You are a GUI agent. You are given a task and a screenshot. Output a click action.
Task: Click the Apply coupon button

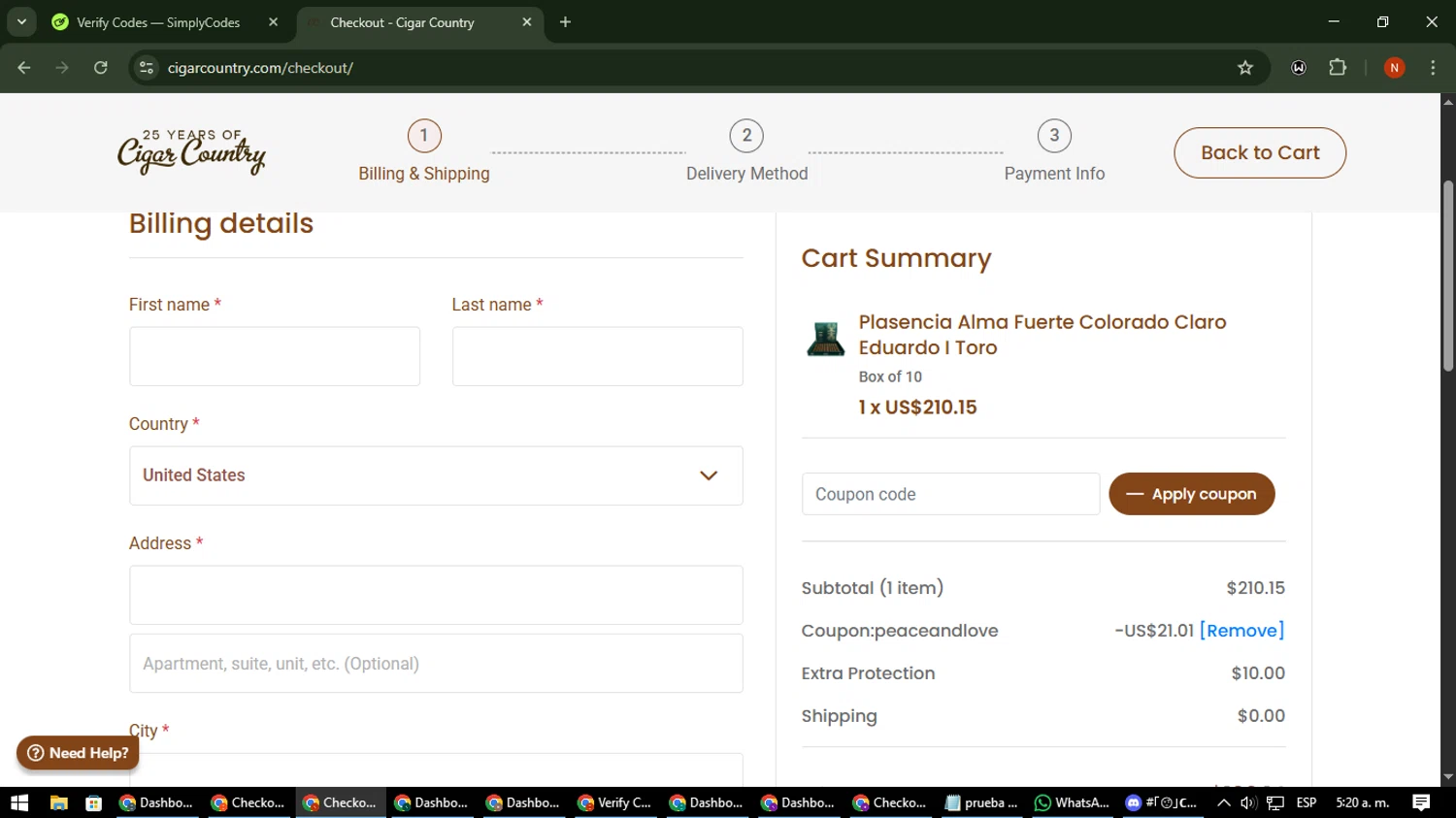point(1192,494)
